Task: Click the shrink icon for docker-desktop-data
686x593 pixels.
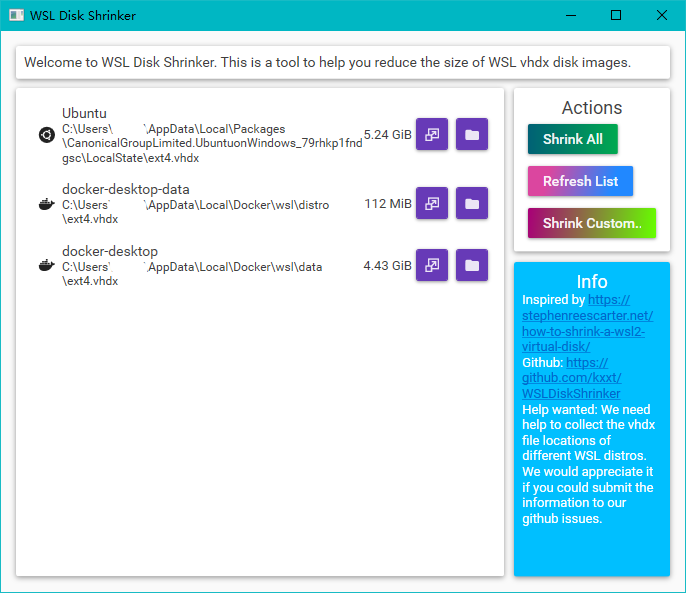Action: click(432, 203)
